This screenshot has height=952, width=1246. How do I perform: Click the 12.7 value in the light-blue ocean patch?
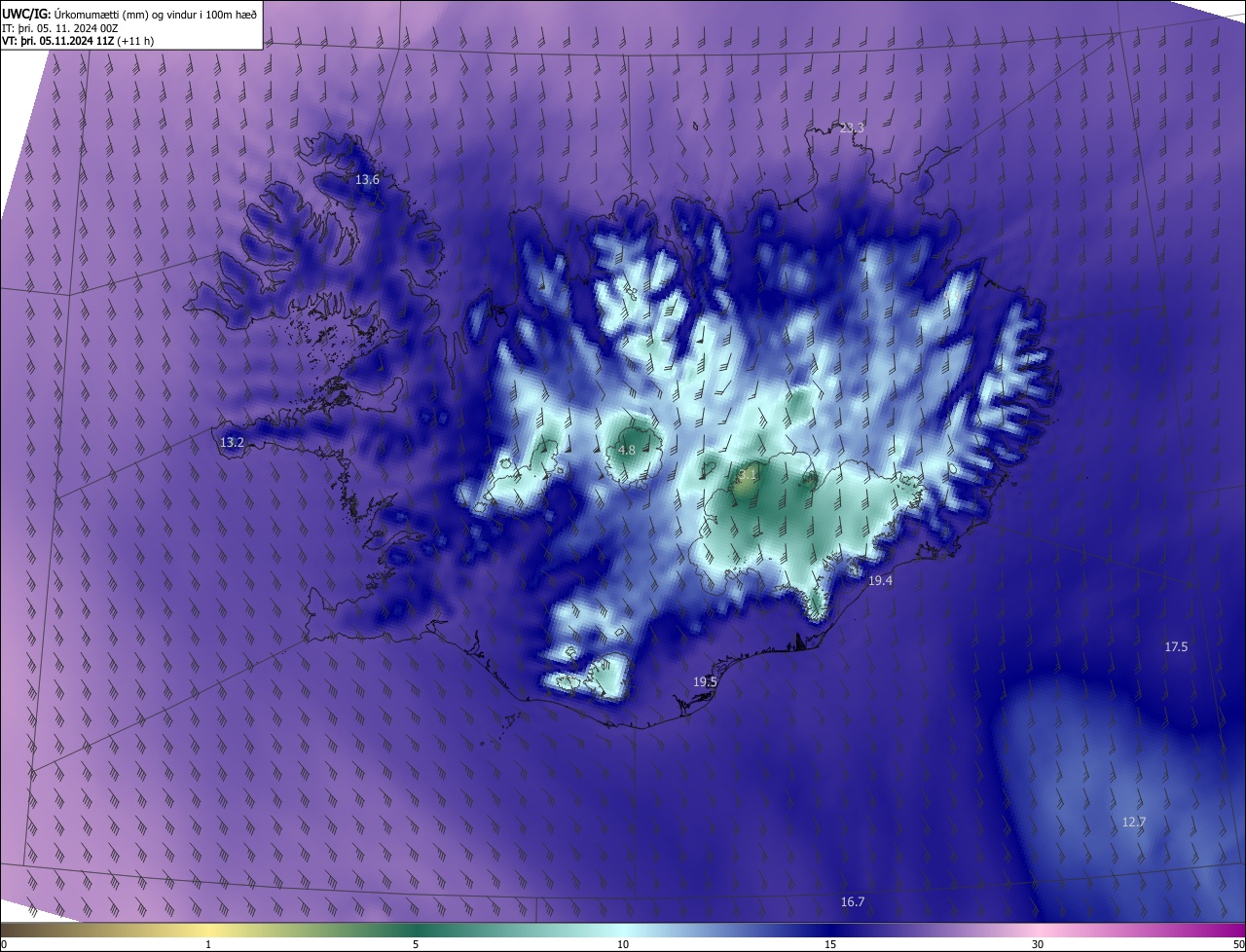1134,822
